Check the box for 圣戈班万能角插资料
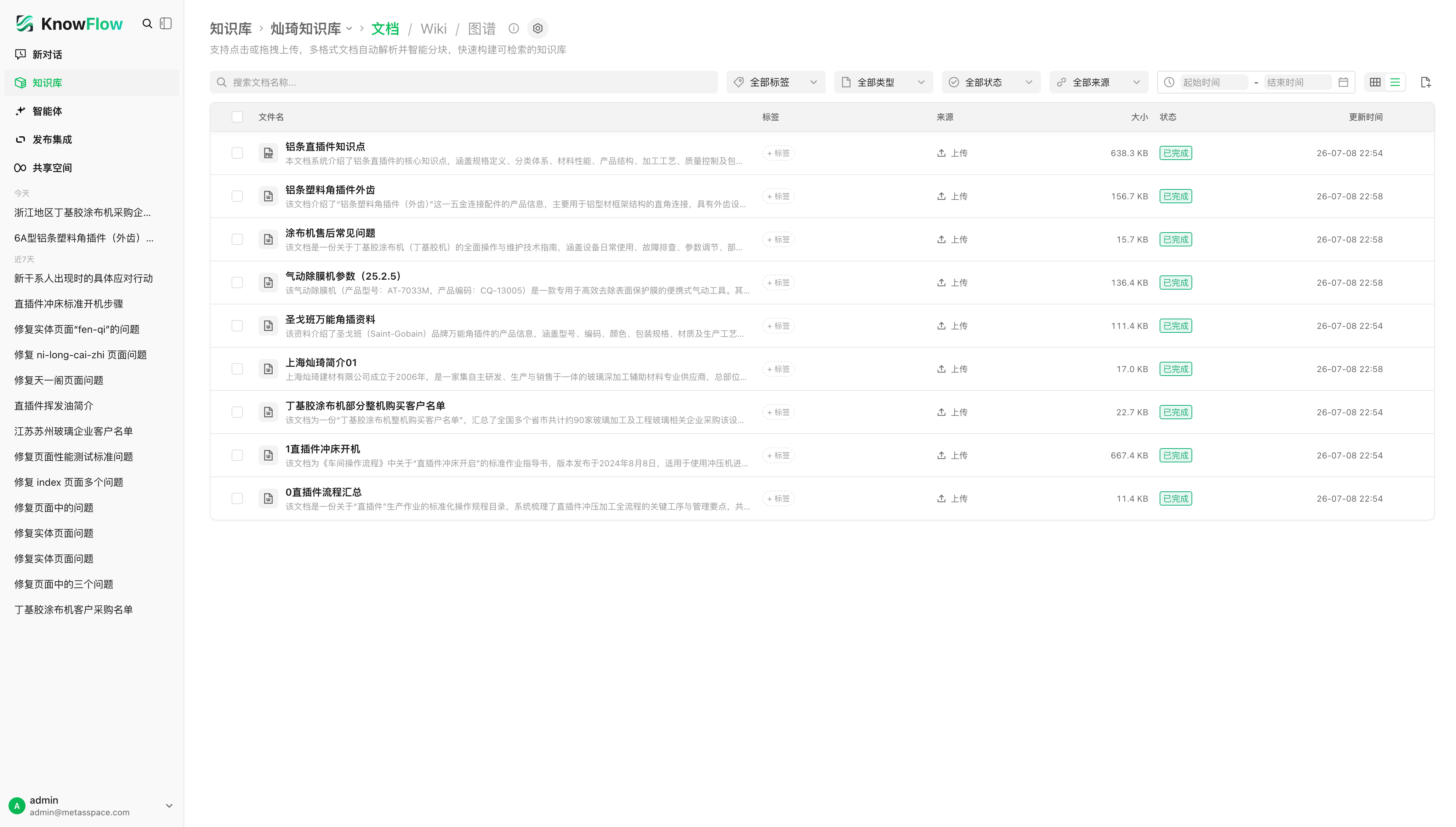Image resolution: width=1456 pixels, height=827 pixels. pyautogui.click(x=237, y=326)
